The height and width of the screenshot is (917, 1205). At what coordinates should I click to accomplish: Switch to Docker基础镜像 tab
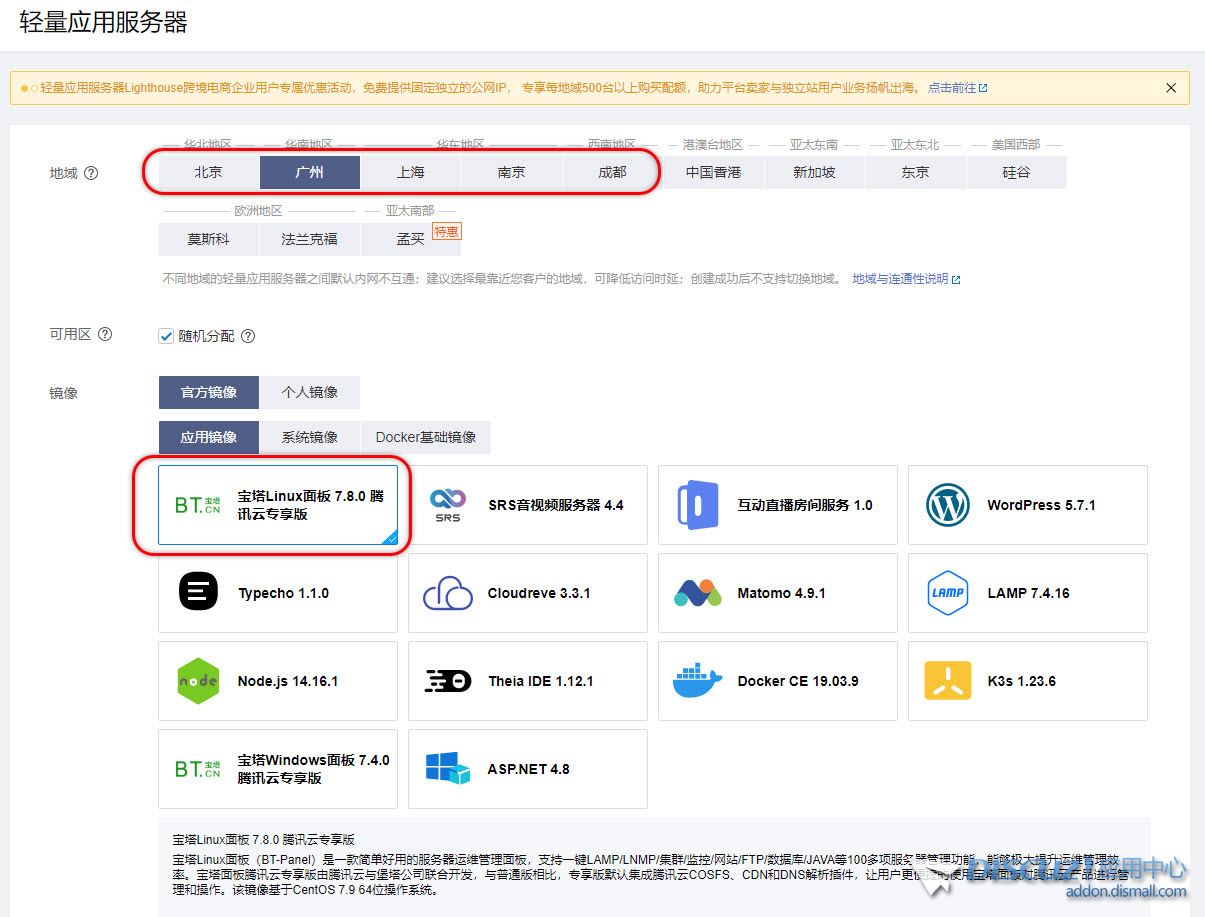(426, 437)
